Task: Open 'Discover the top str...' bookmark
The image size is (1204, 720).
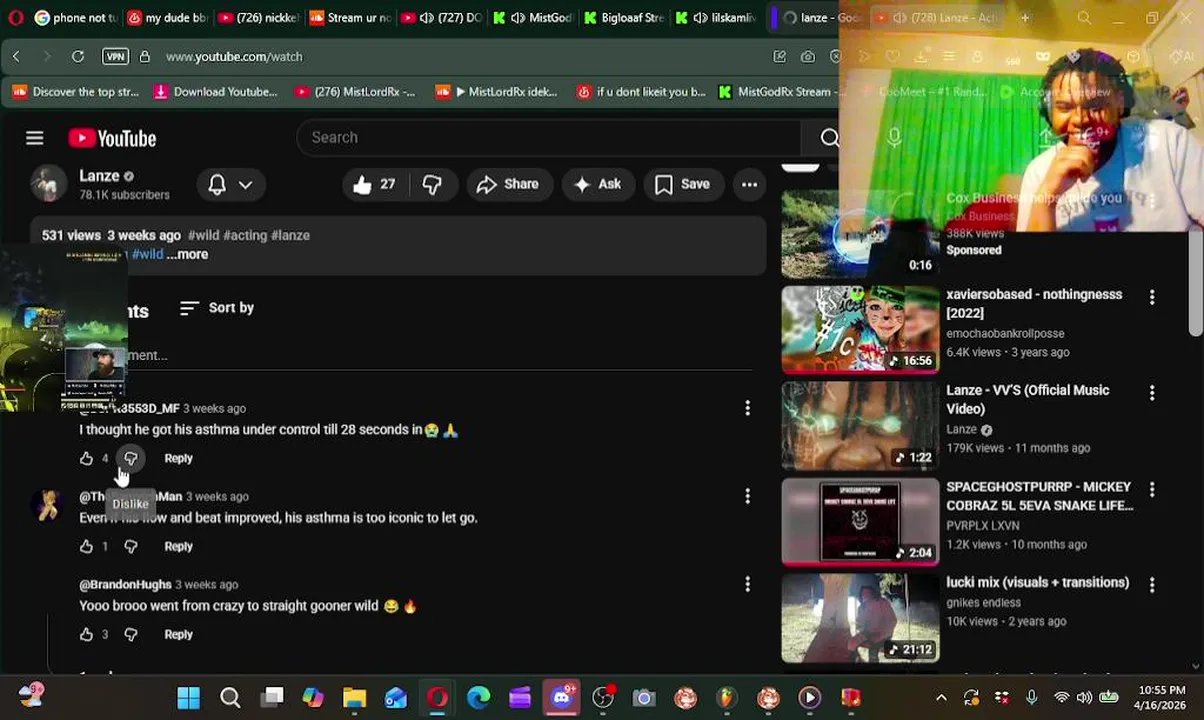Action: (75, 92)
